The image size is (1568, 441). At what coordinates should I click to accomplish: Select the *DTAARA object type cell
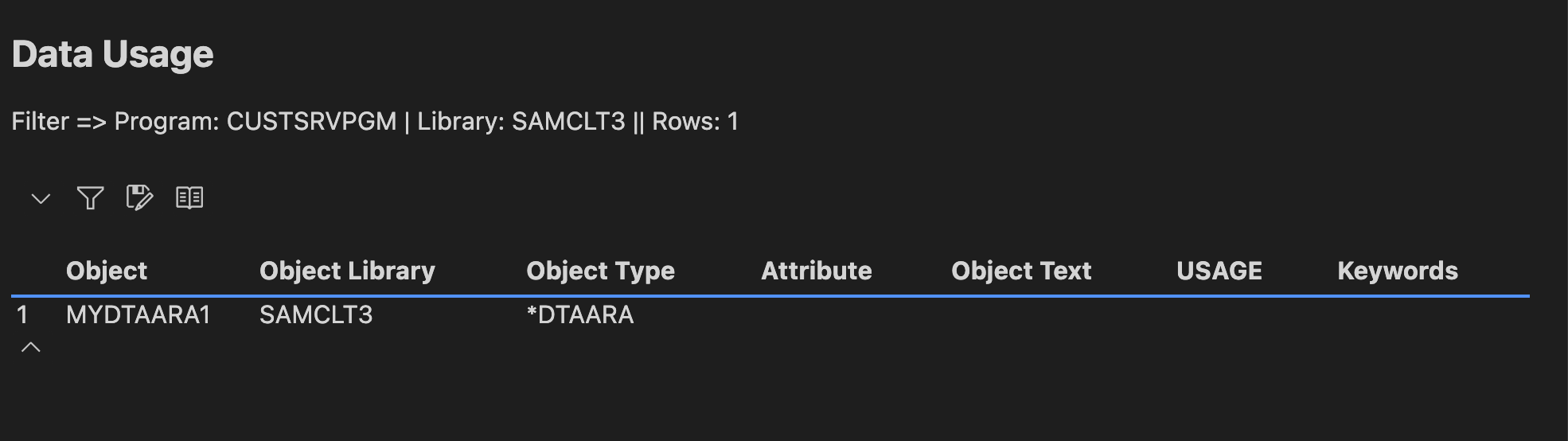tap(580, 315)
